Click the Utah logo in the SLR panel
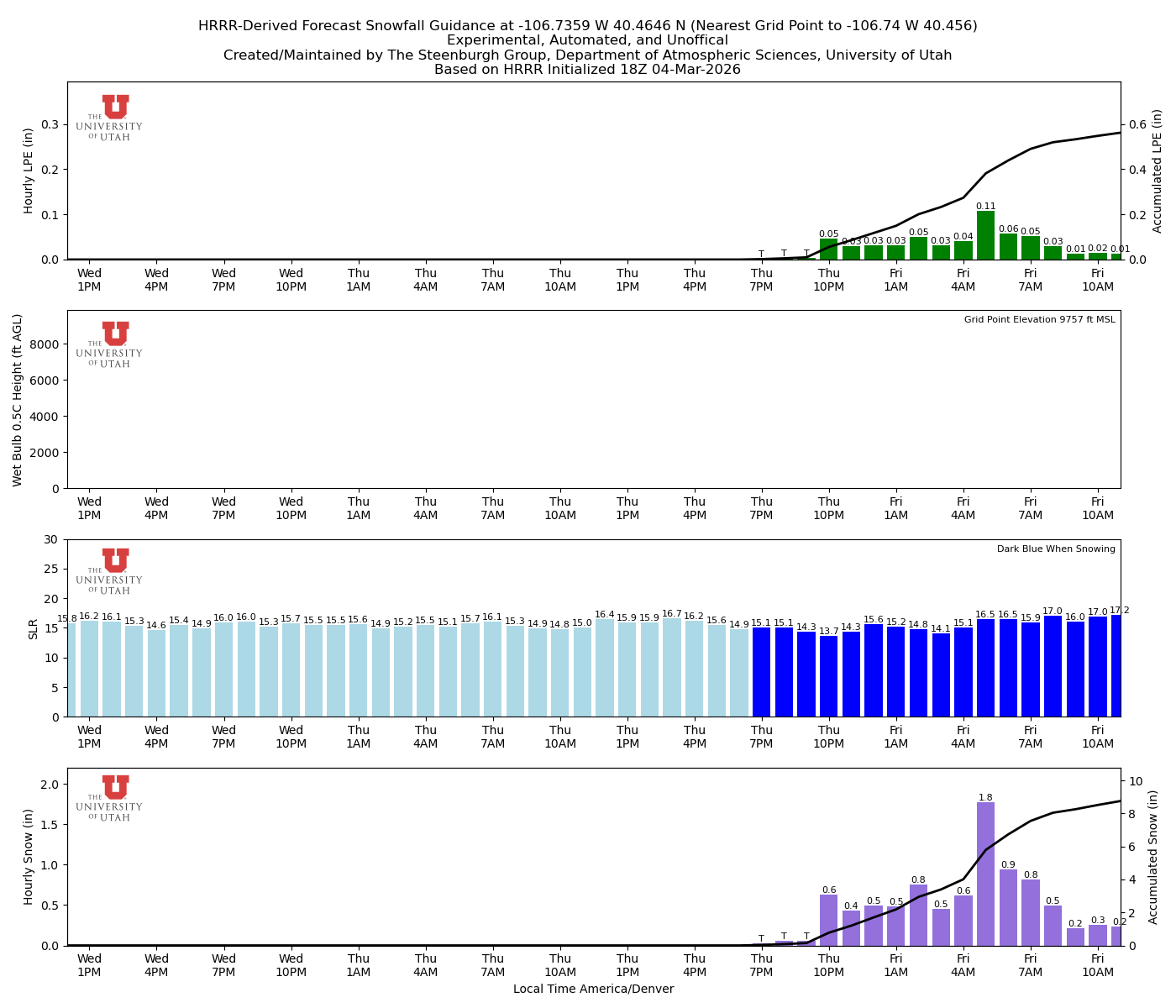 click(x=113, y=570)
